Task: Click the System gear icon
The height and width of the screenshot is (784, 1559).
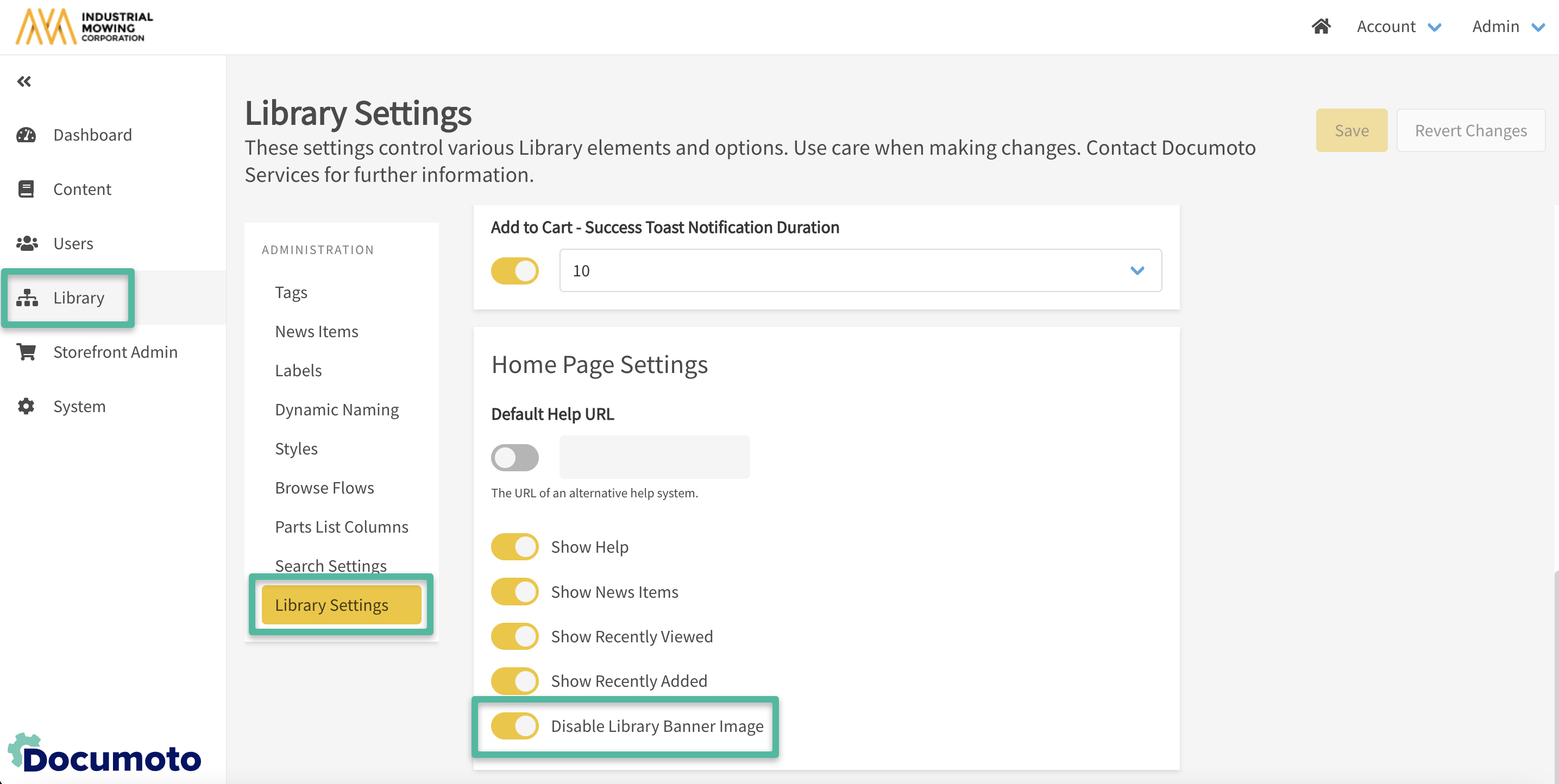Action: tap(26, 406)
